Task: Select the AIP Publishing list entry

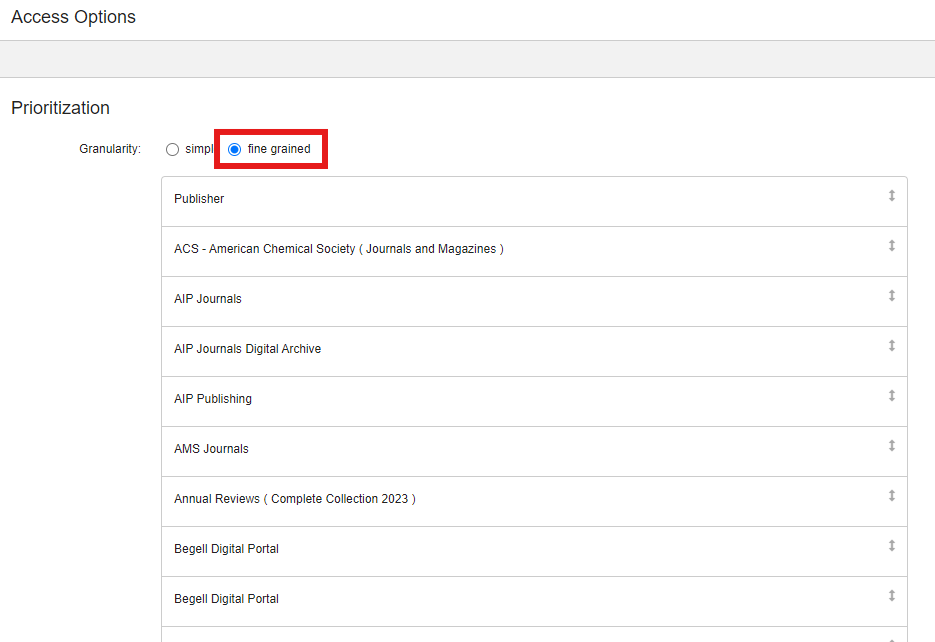Action: tap(534, 402)
